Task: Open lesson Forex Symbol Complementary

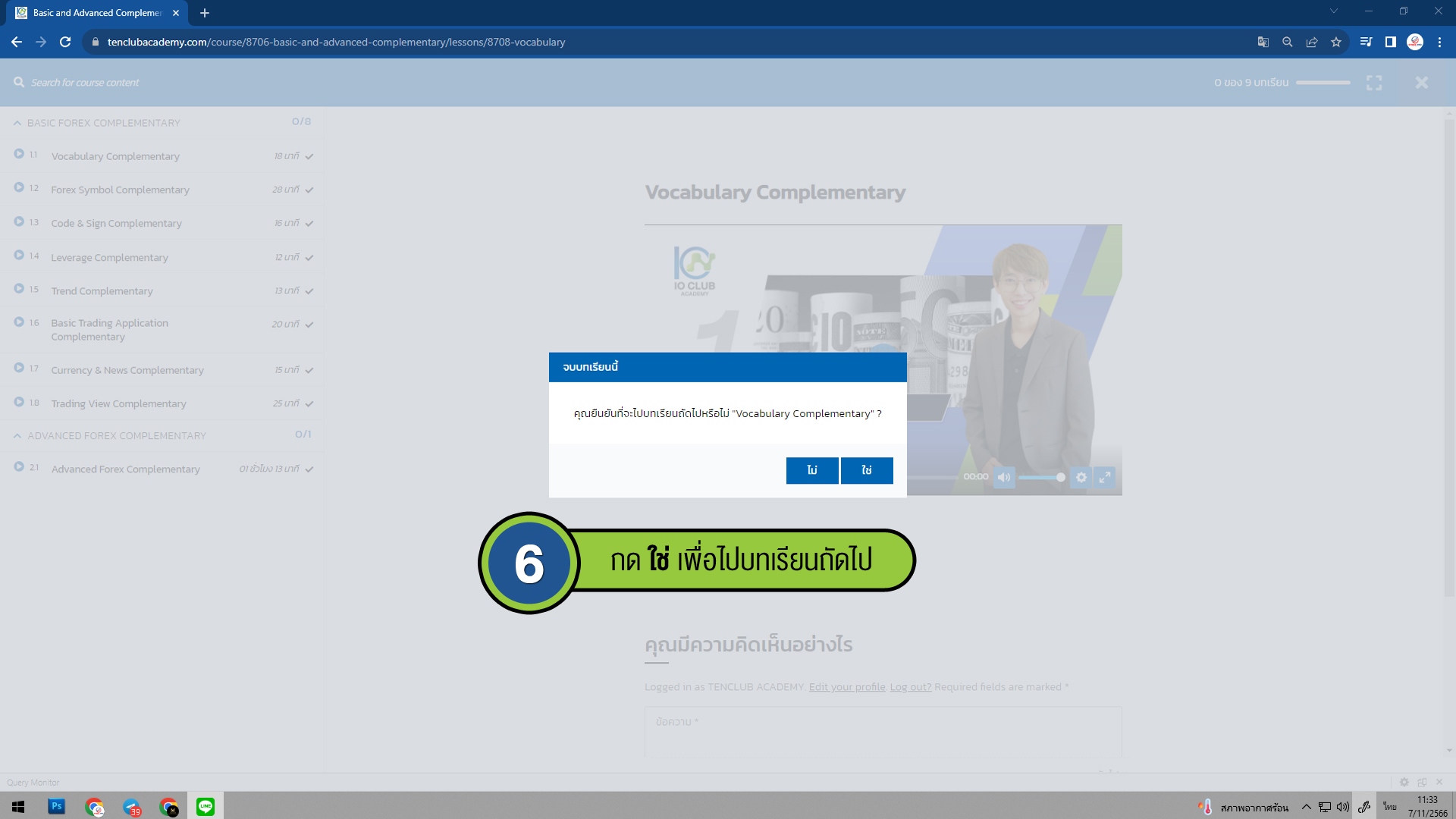Action: 120,190
